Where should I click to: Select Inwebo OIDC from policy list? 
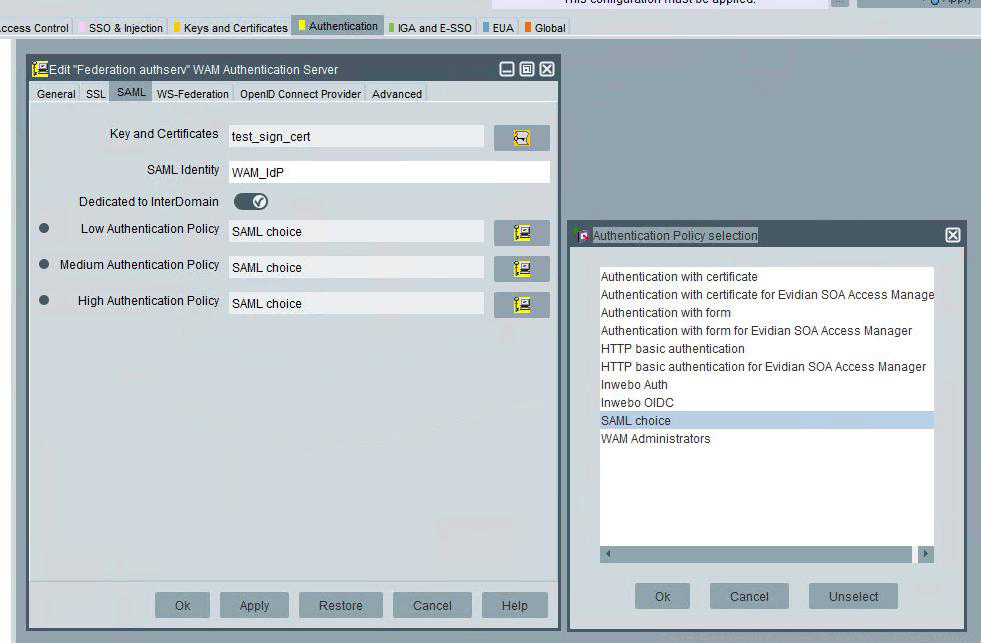click(x=637, y=403)
